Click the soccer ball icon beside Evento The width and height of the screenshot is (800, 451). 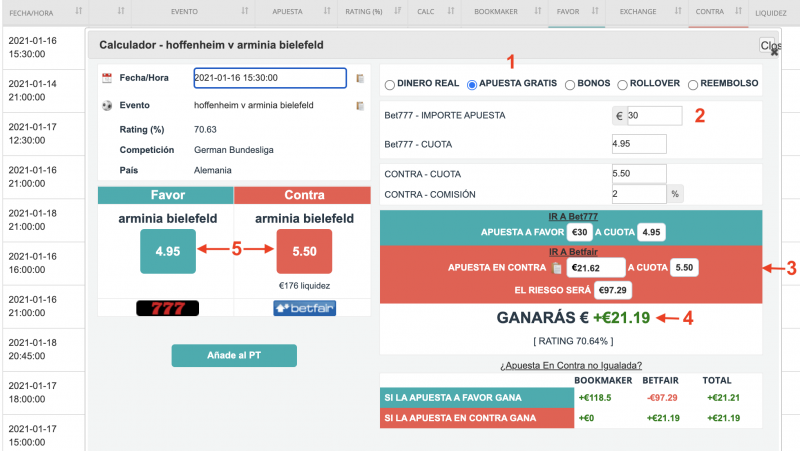pyautogui.click(x=108, y=105)
